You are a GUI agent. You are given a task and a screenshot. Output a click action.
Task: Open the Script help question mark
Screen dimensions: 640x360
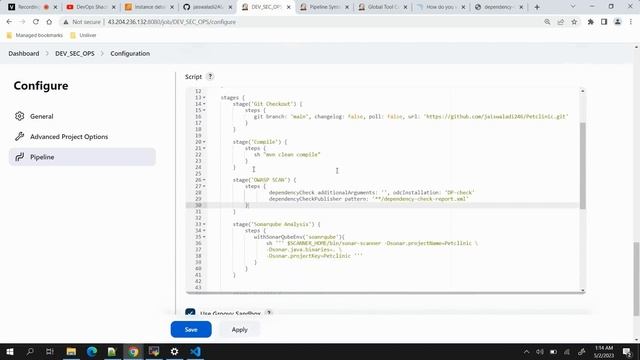click(210, 77)
